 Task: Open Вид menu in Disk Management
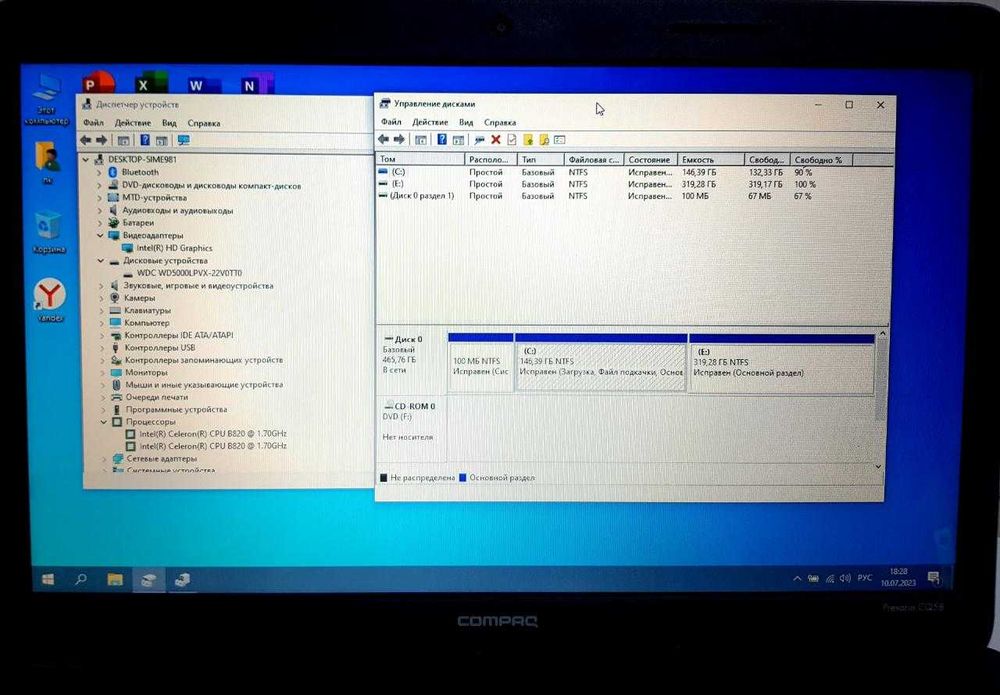(466, 122)
